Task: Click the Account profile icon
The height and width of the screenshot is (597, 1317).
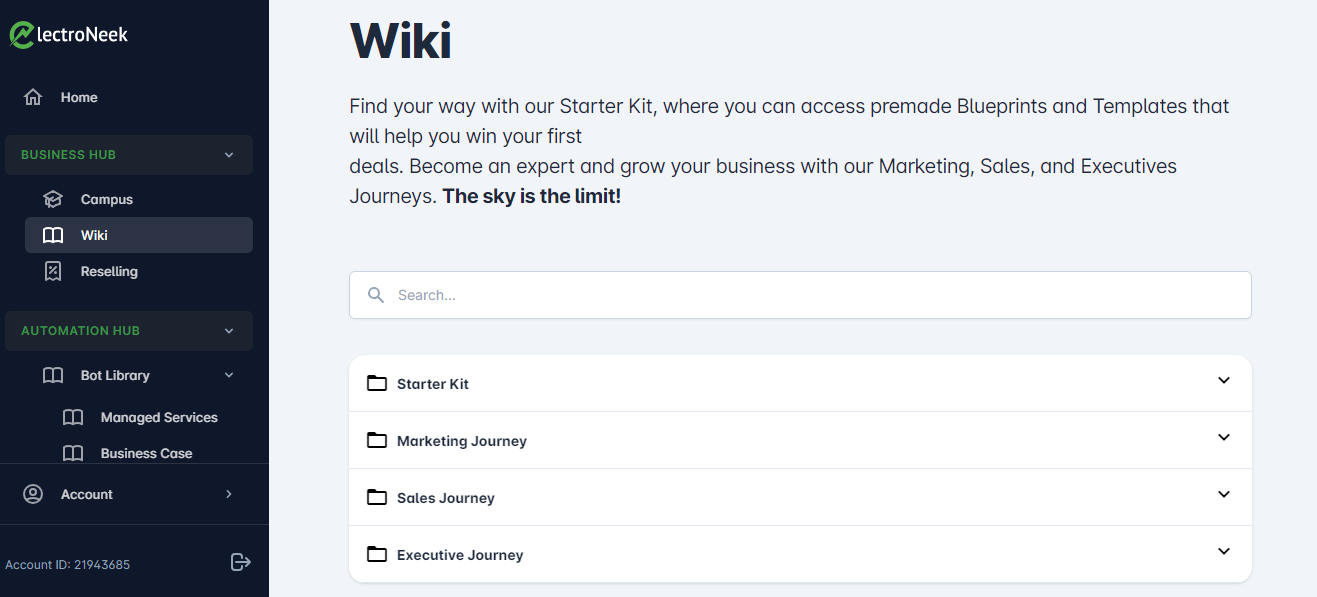Action: pos(33,494)
